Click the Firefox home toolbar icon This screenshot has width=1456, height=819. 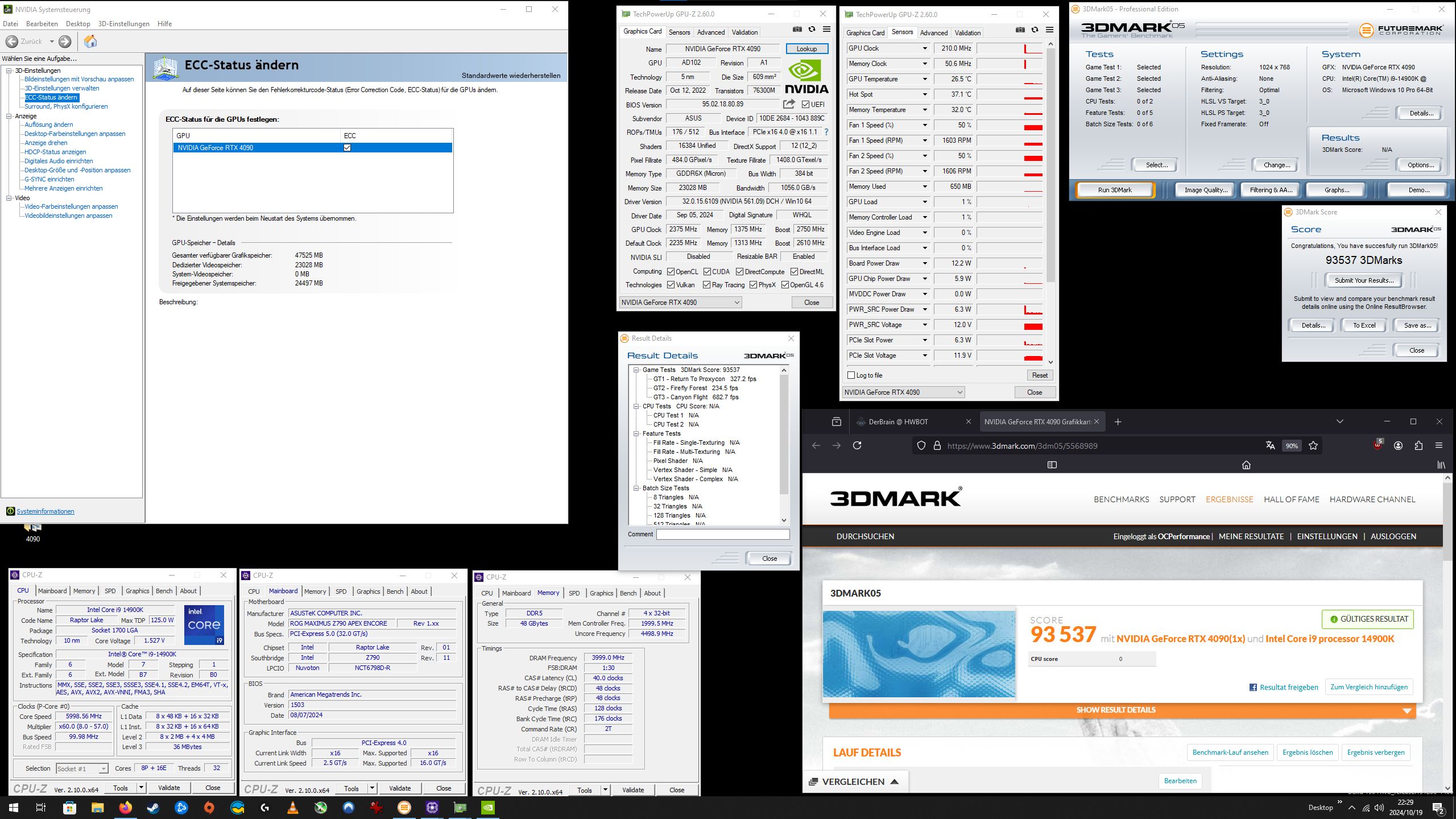pyautogui.click(x=1246, y=465)
